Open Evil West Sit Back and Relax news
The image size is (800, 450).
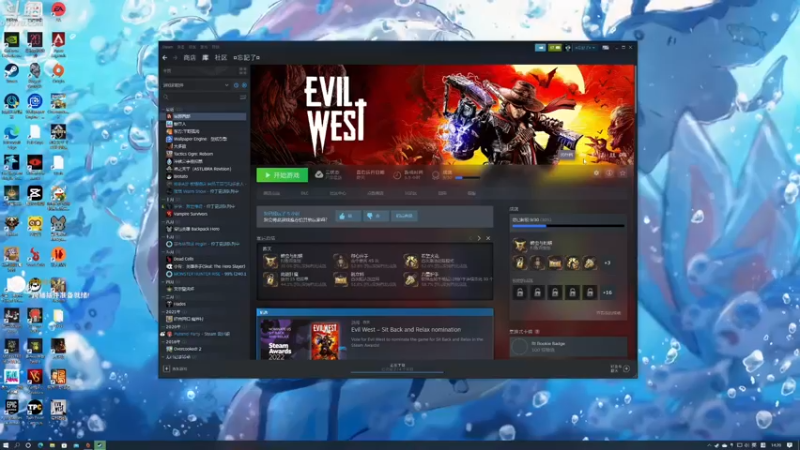406,330
